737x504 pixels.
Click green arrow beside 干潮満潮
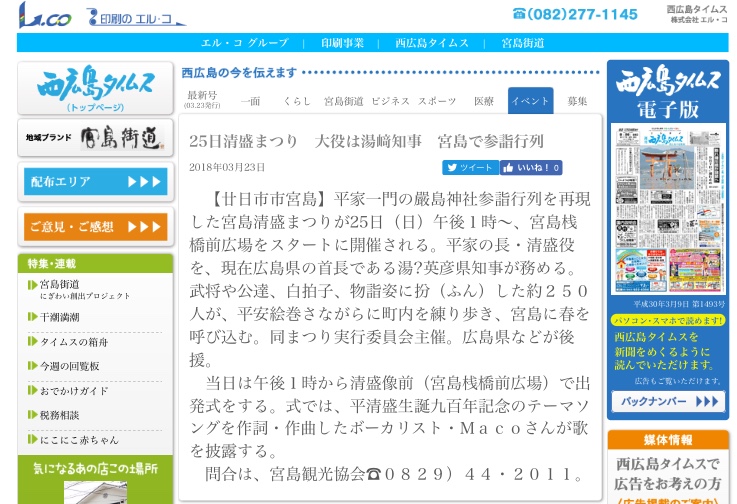[32, 317]
